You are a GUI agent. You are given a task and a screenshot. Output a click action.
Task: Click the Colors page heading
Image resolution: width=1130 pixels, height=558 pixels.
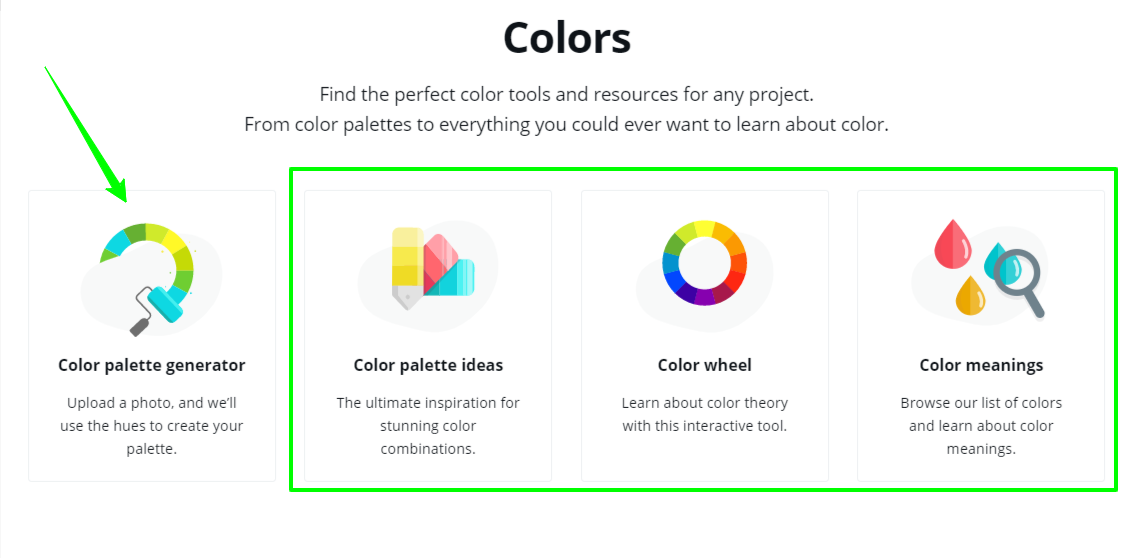[567, 38]
